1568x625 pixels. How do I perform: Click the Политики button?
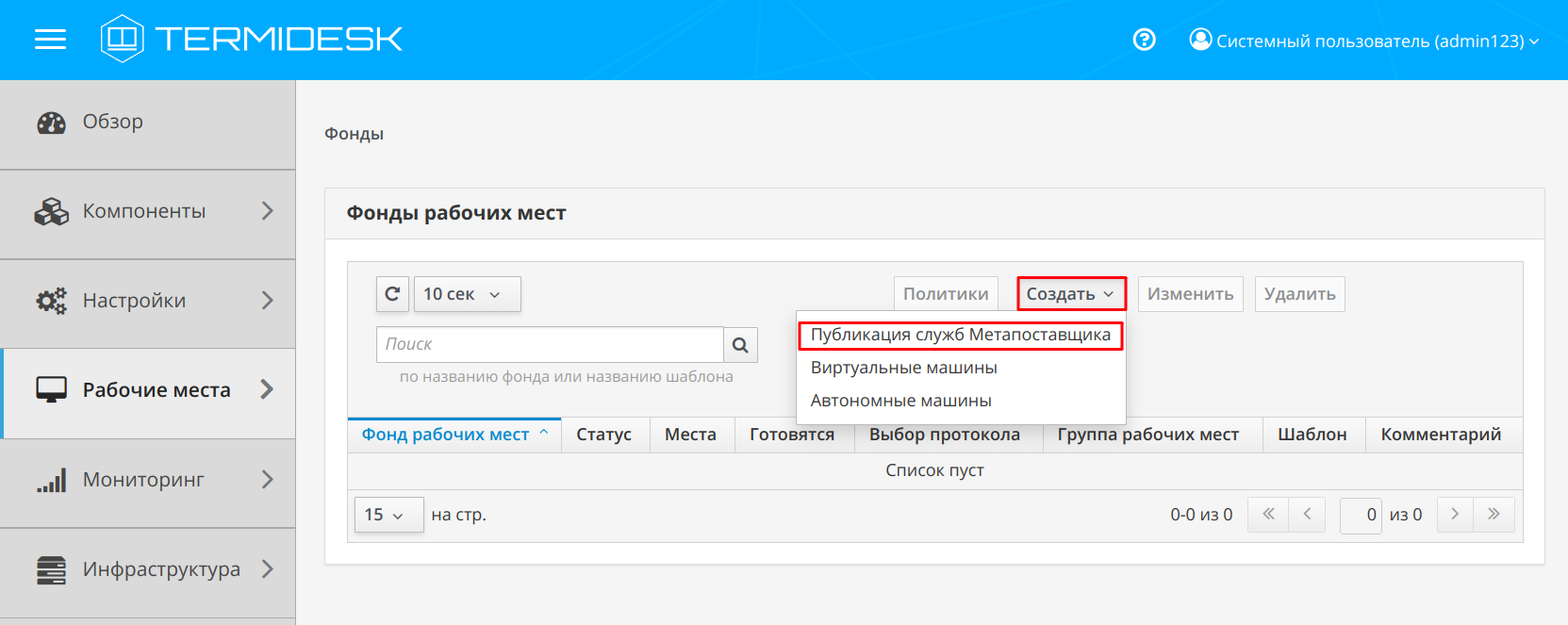(945, 294)
